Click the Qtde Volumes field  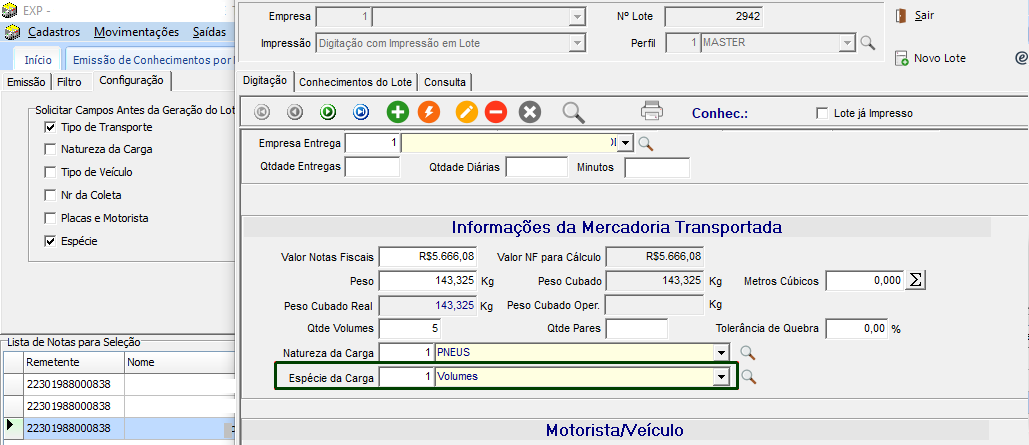tap(411, 328)
